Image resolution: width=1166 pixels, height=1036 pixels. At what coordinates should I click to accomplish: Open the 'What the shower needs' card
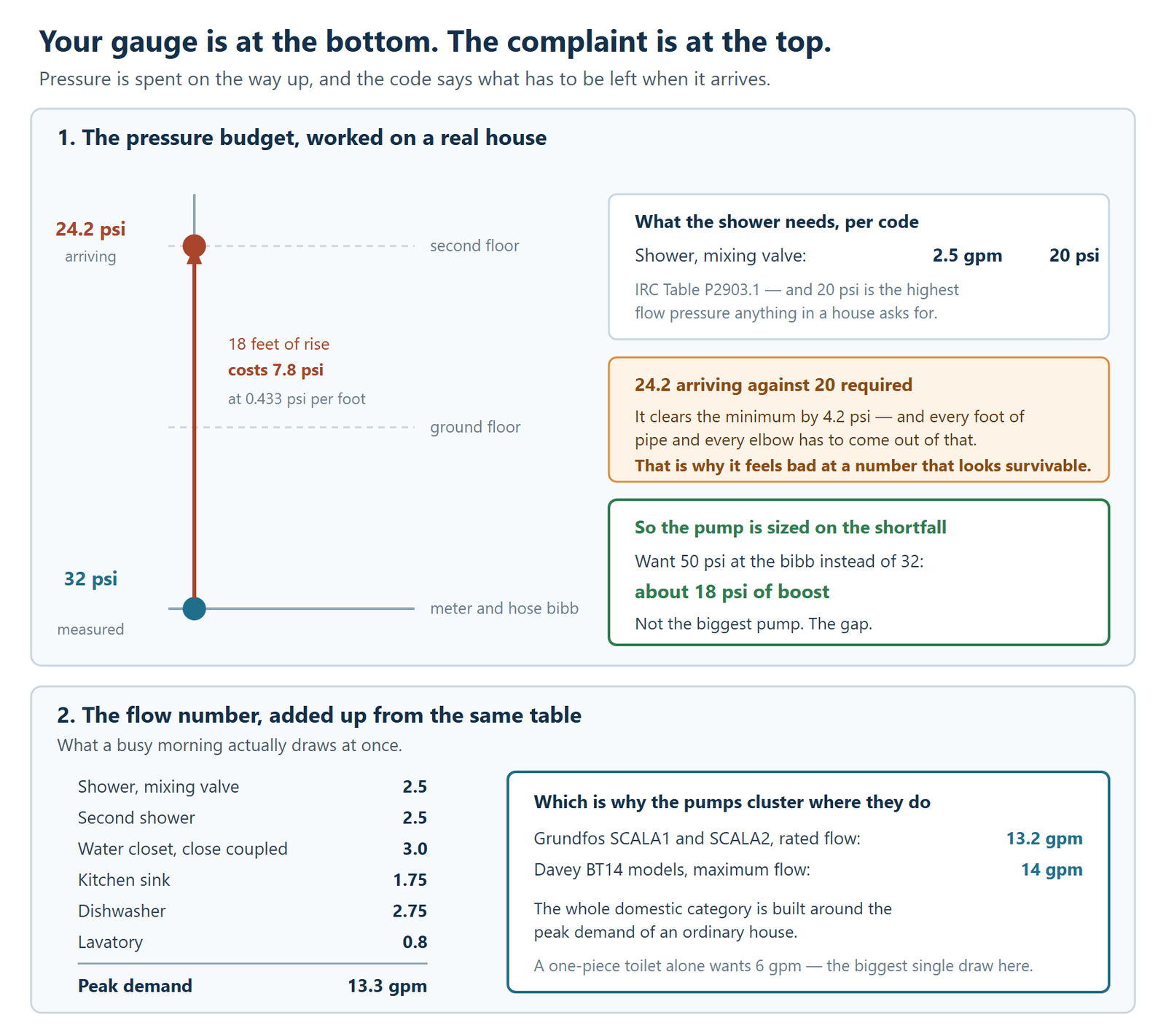point(858,267)
